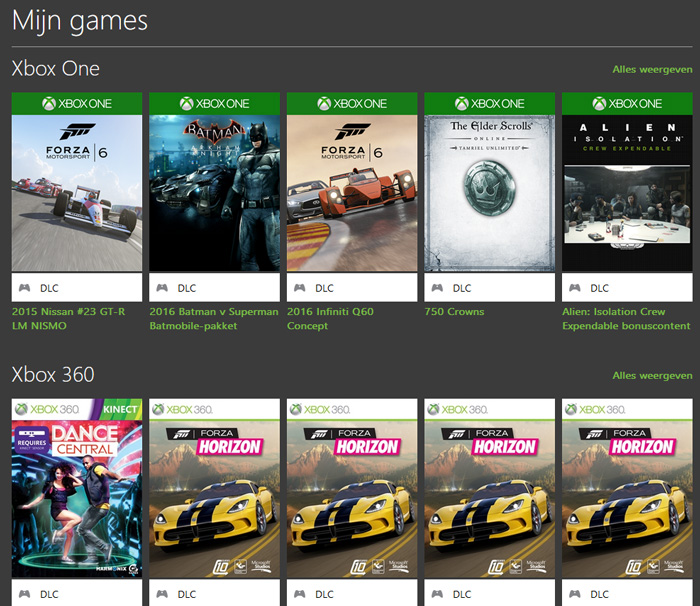Screen dimensions: 700x606
Task: Click the Xbox One logo above the Batman cover
Action: tap(214, 103)
